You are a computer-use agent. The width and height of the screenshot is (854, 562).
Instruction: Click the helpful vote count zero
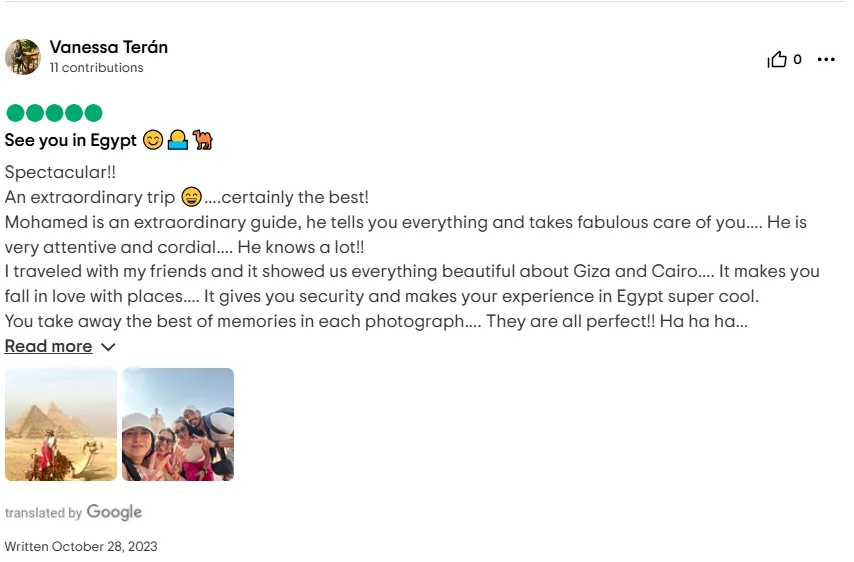[797, 59]
